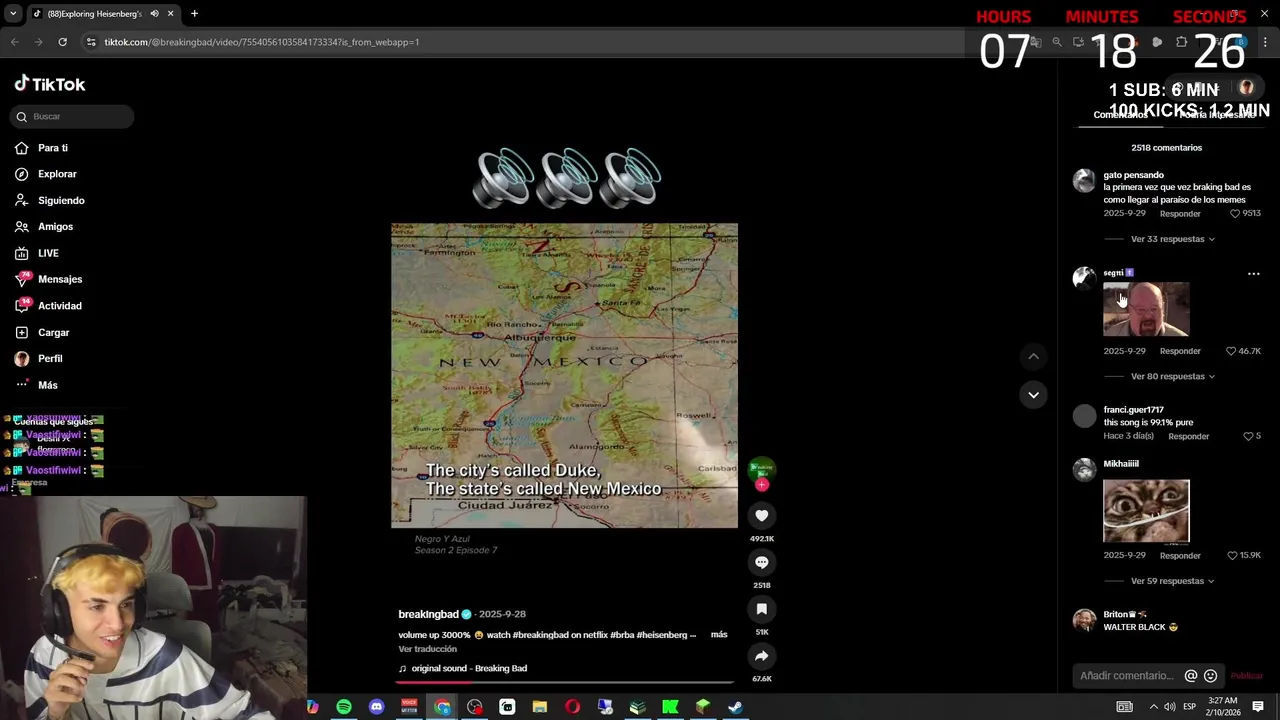The height and width of the screenshot is (720, 1280).
Task: Expand caption with más
Action: (x=719, y=634)
